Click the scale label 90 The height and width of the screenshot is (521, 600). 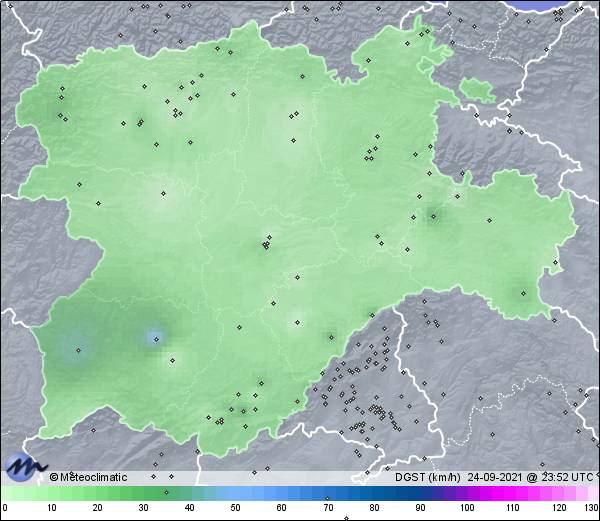(420, 508)
